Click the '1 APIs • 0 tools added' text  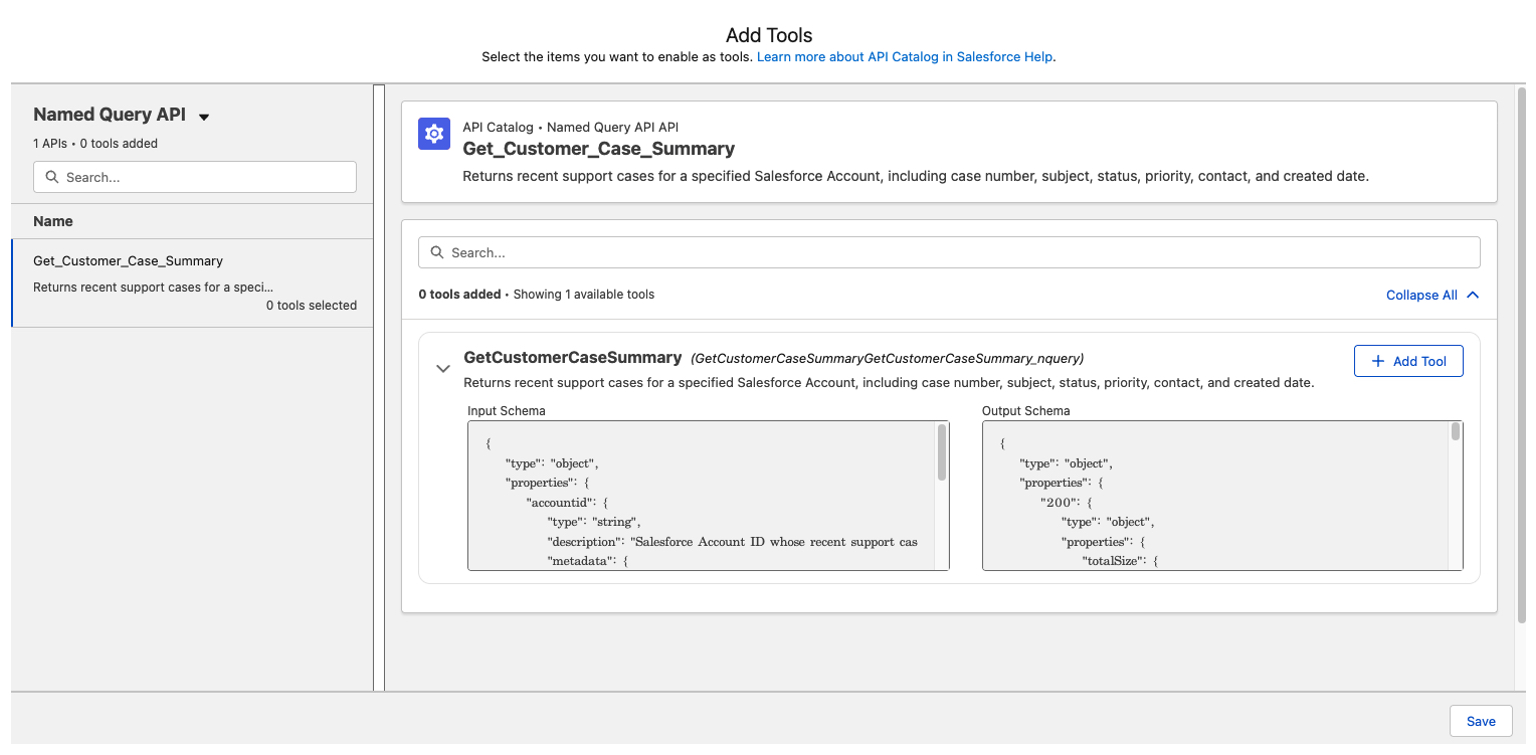95,143
